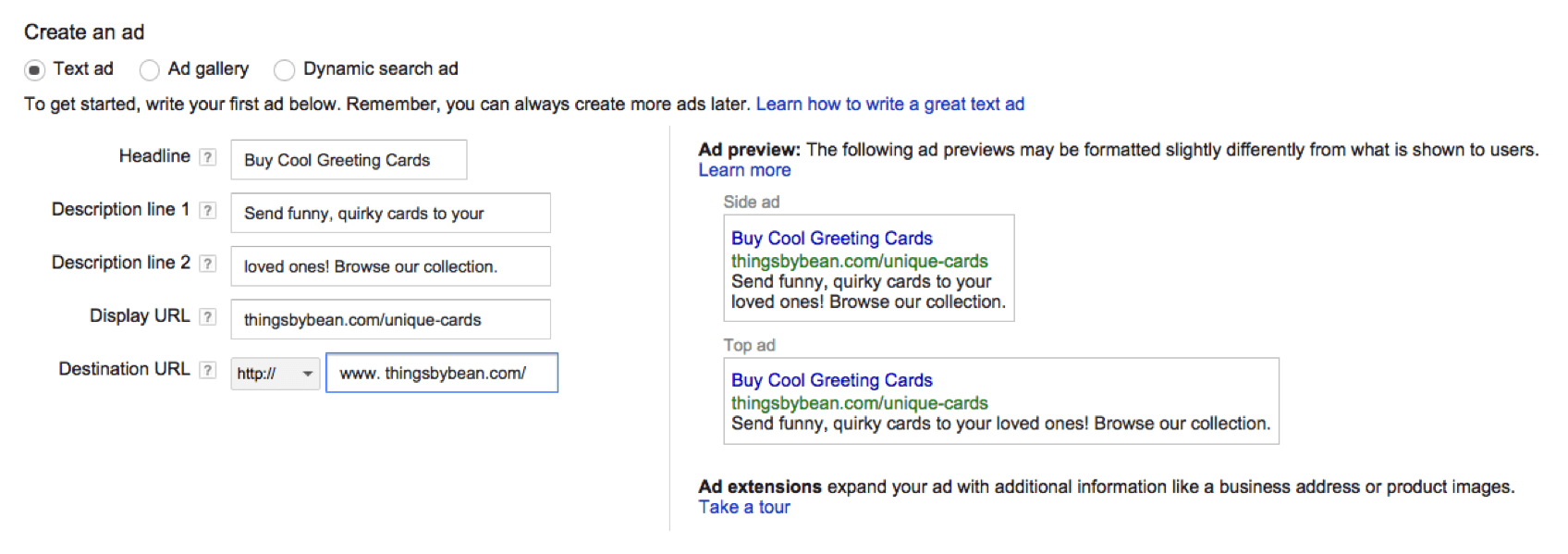This screenshot has height=554, width=1568.
Task: Click the Learn more link in Ad preview
Action: 744,170
